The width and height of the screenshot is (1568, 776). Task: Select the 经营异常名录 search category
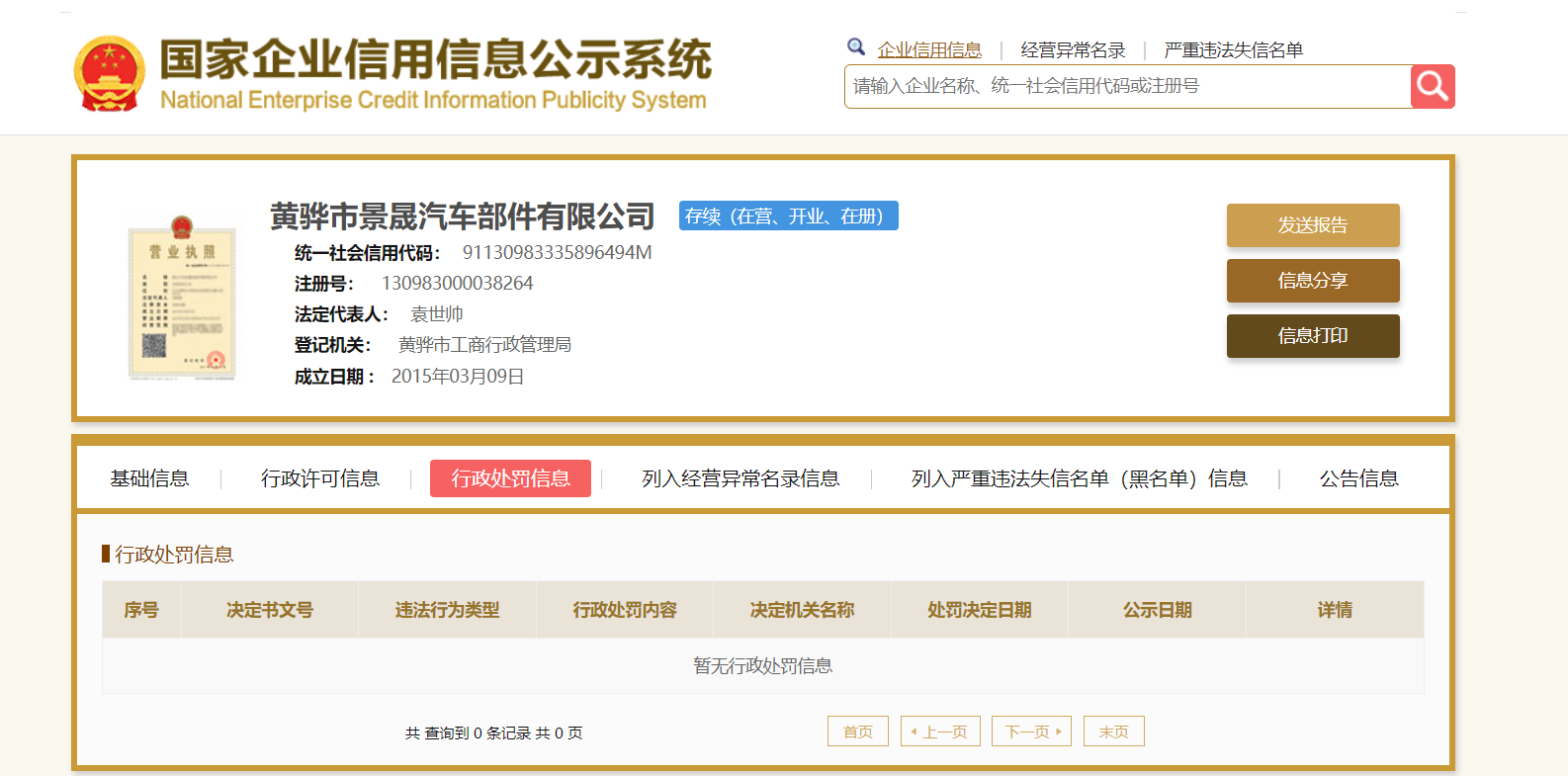pyautogui.click(x=1073, y=50)
